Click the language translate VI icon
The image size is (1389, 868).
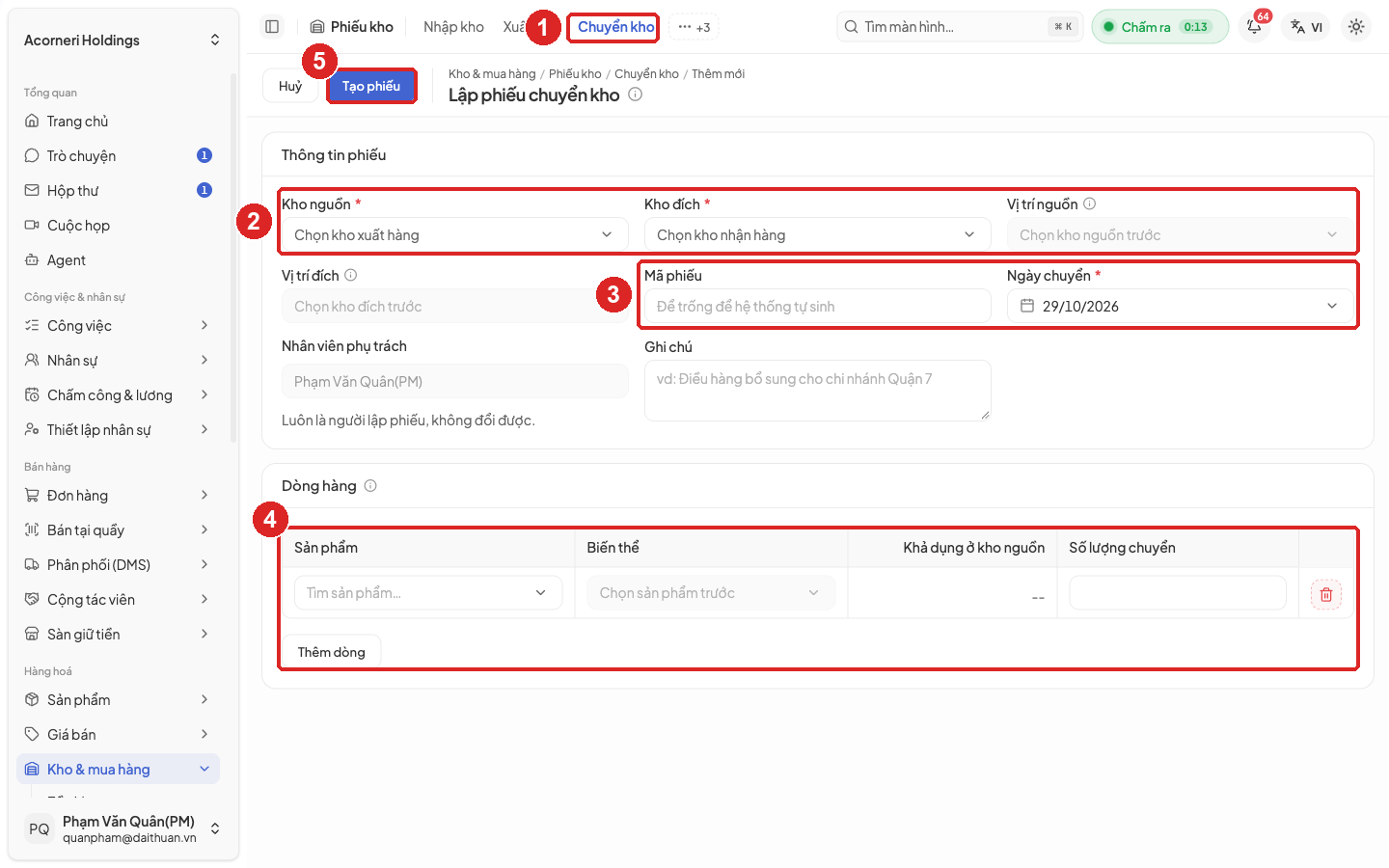click(x=1306, y=27)
